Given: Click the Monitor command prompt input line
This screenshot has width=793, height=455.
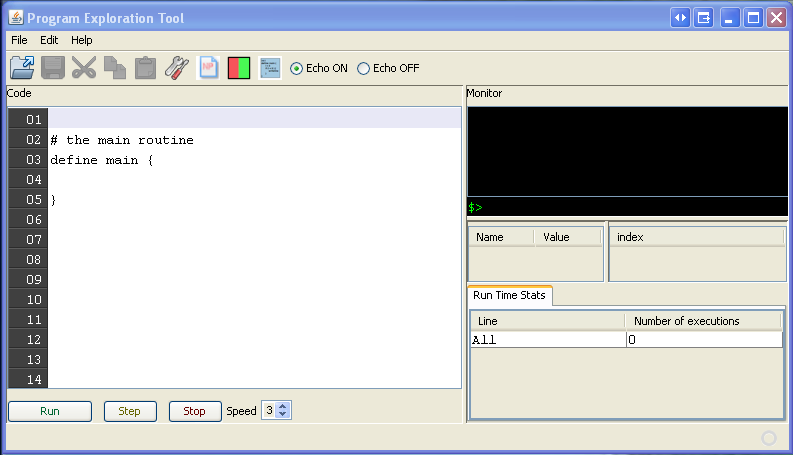Looking at the screenshot, I should (x=630, y=207).
